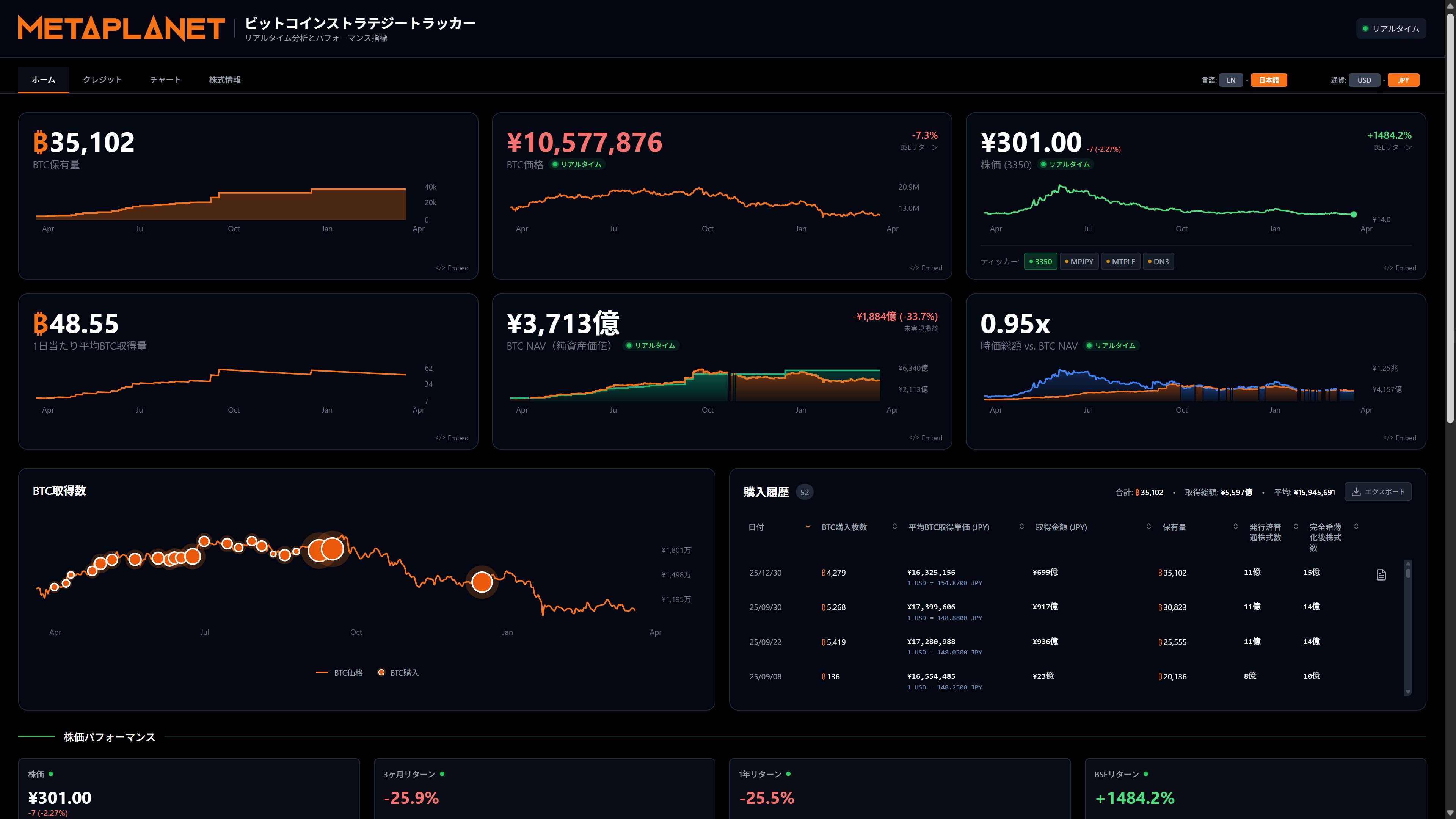Click the green endpoint dot on the 株価 chart
The height and width of the screenshot is (819, 1456).
(1354, 214)
